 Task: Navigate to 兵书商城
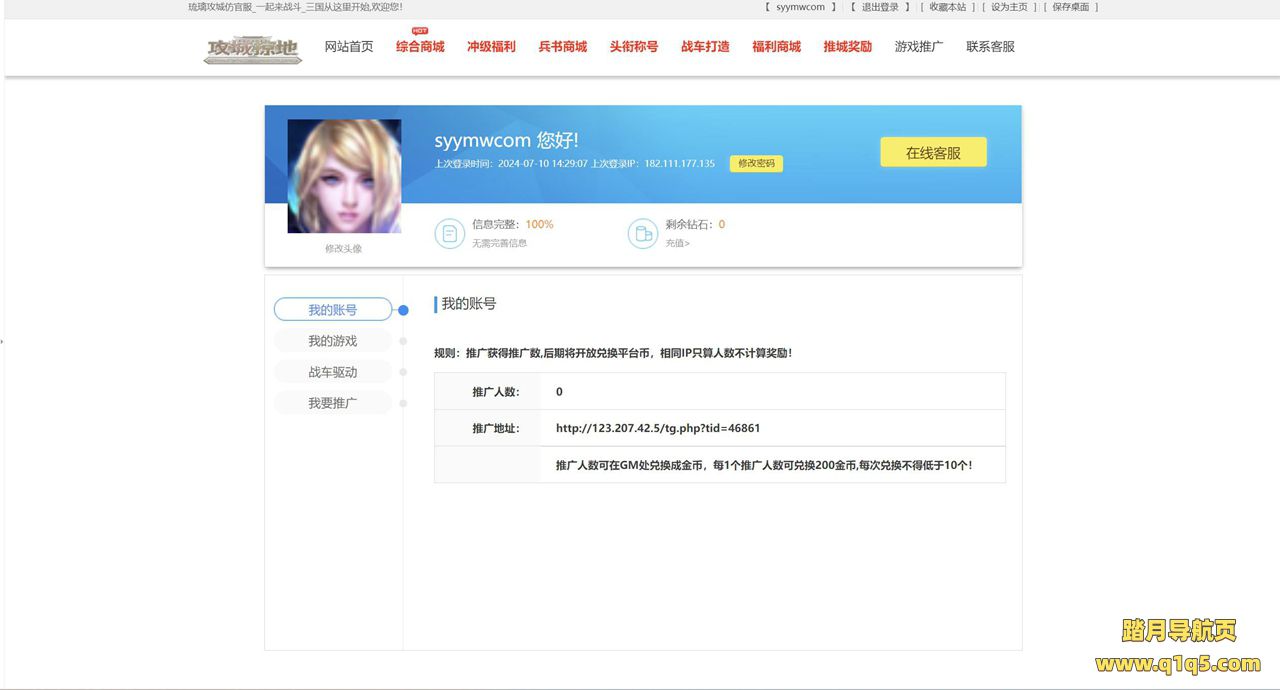(x=563, y=47)
